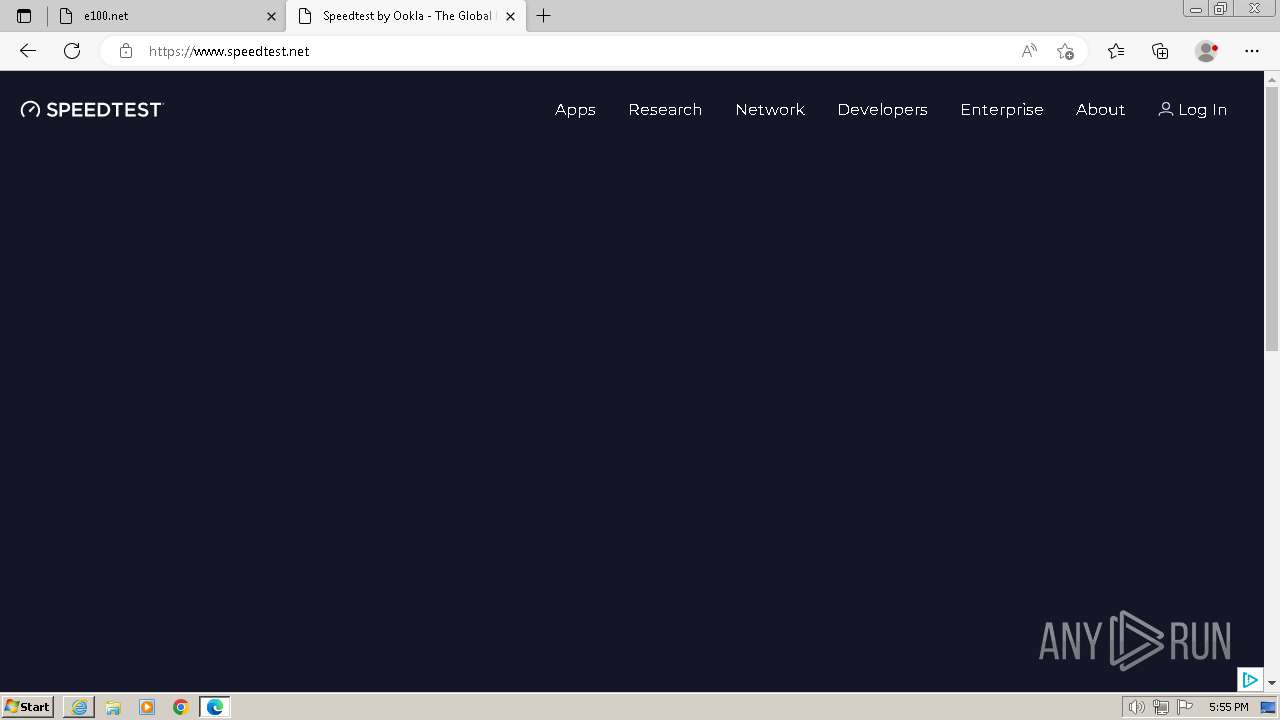The width and height of the screenshot is (1280, 720).
Task: Open the Read aloud icon
Action: (1029, 51)
